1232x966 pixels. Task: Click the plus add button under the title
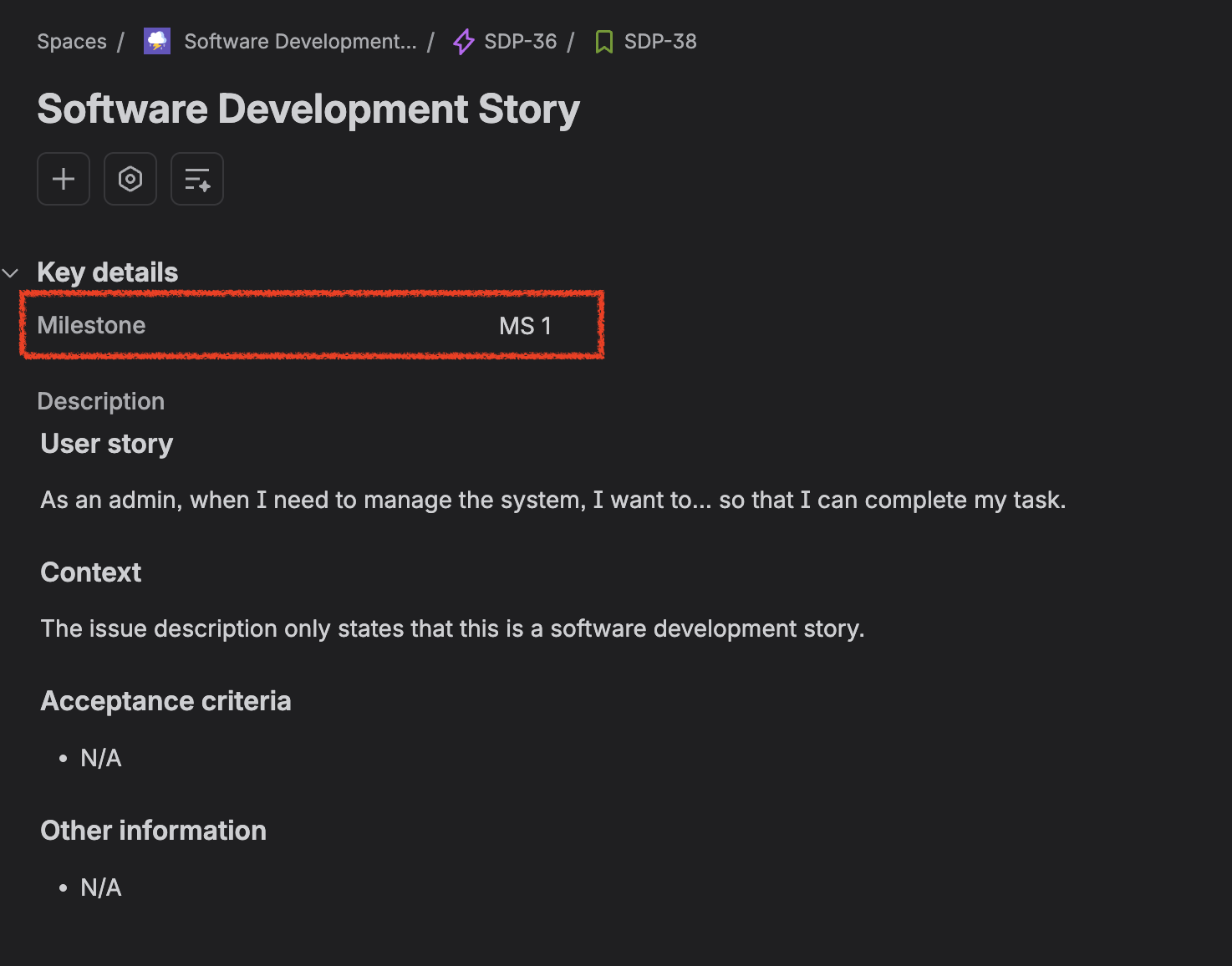point(64,179)
